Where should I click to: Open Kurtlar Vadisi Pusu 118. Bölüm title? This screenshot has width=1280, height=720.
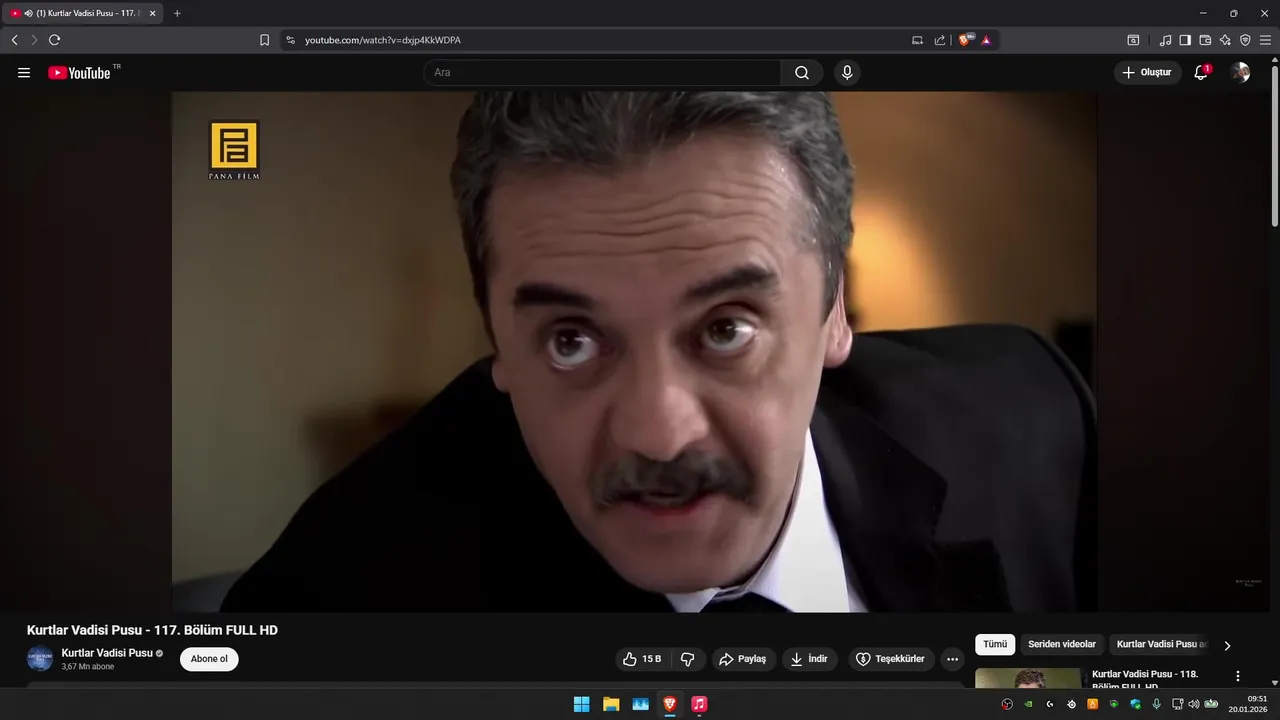point(1145,679)
